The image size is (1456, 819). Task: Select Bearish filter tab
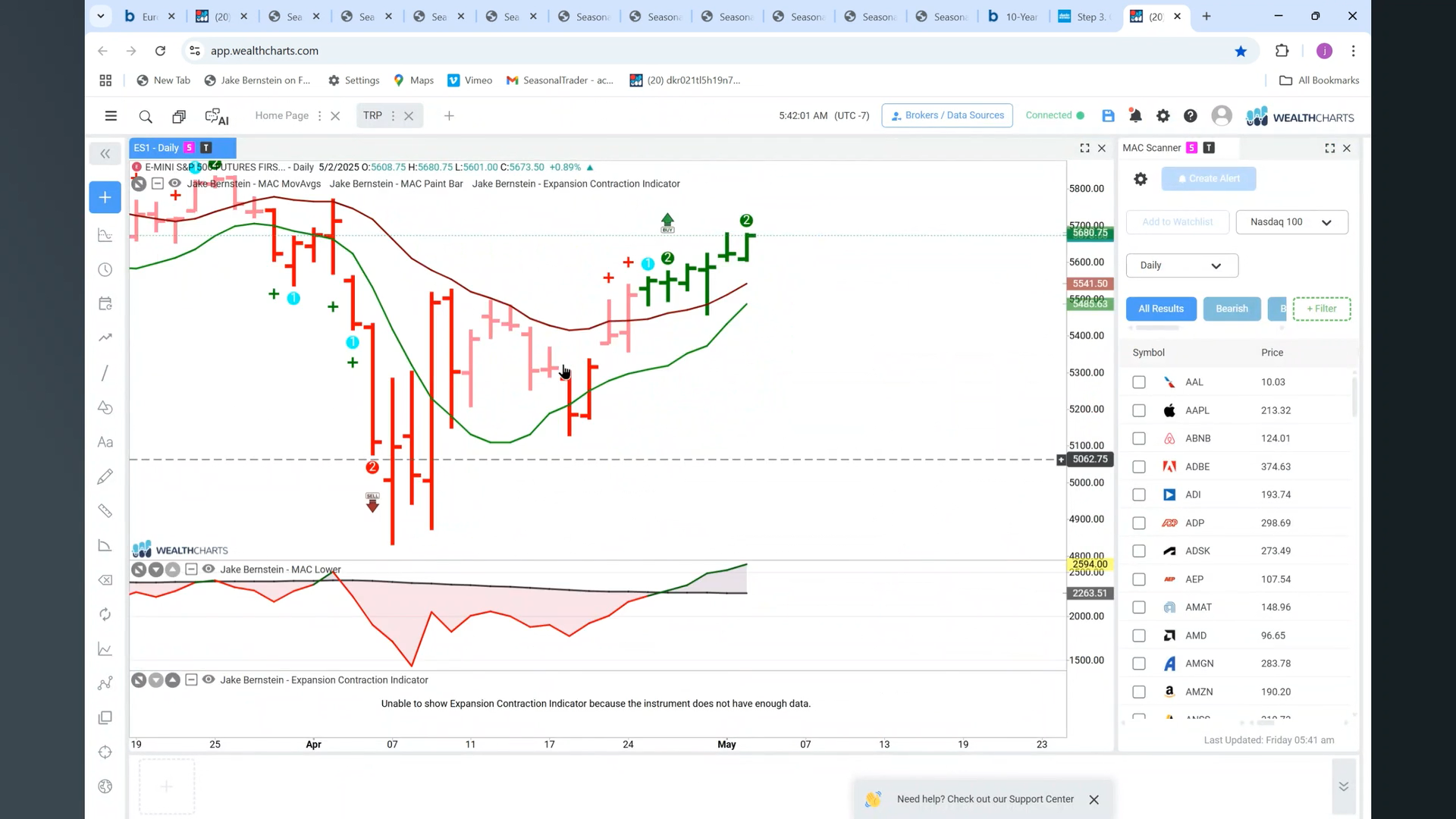(1232, 309)
